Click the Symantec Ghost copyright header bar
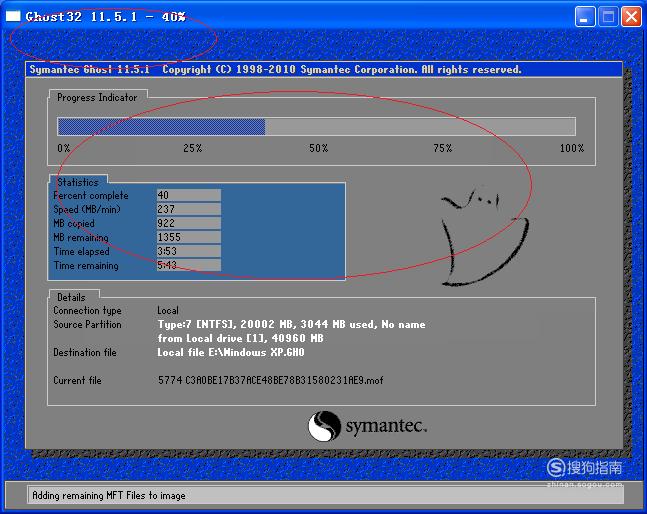647x514 pixels. (x=324, y=69)
